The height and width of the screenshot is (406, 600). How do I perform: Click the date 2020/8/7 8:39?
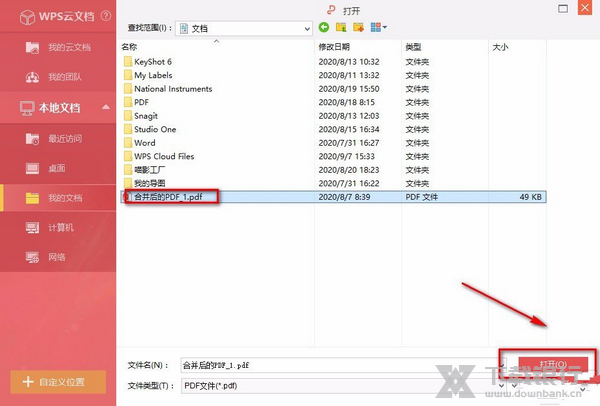[344, 197]
